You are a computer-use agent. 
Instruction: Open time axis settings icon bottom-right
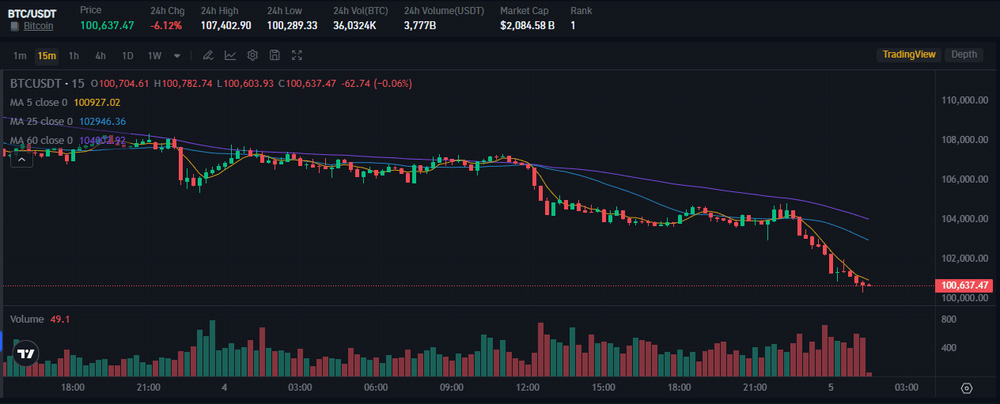click(x=966, y=387)
